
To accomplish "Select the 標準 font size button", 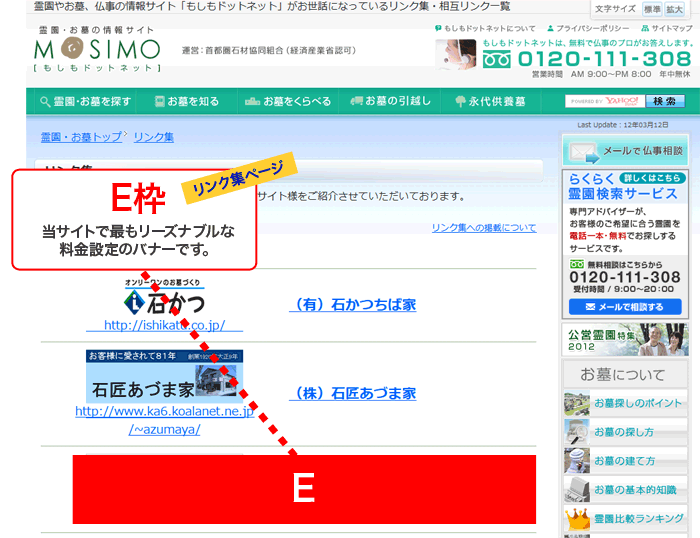I will 652,9.
